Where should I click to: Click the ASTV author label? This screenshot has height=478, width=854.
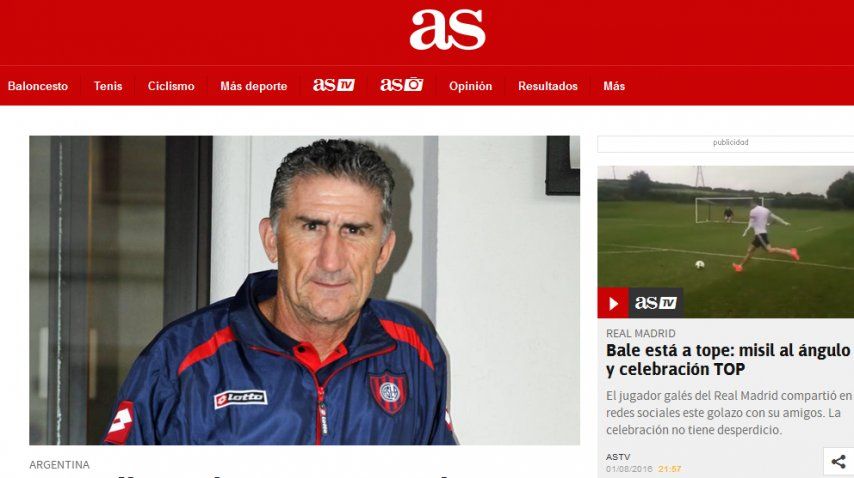[x=618, y=457]
